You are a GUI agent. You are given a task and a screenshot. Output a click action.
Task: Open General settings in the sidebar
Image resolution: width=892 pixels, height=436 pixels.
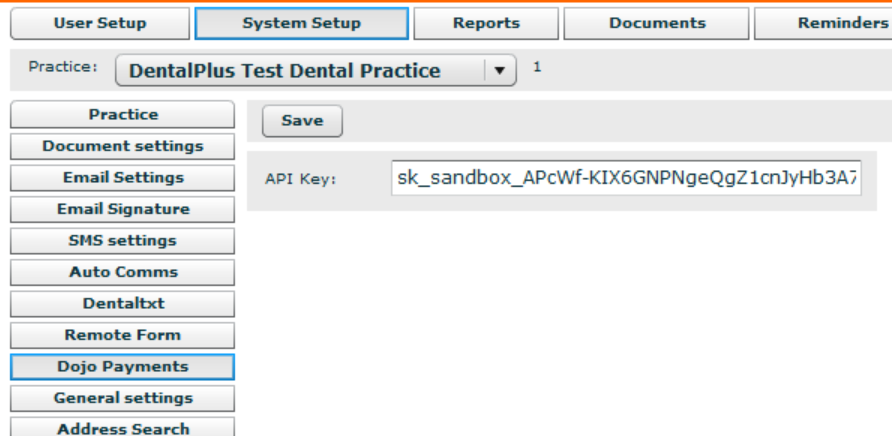pos(123,398)
